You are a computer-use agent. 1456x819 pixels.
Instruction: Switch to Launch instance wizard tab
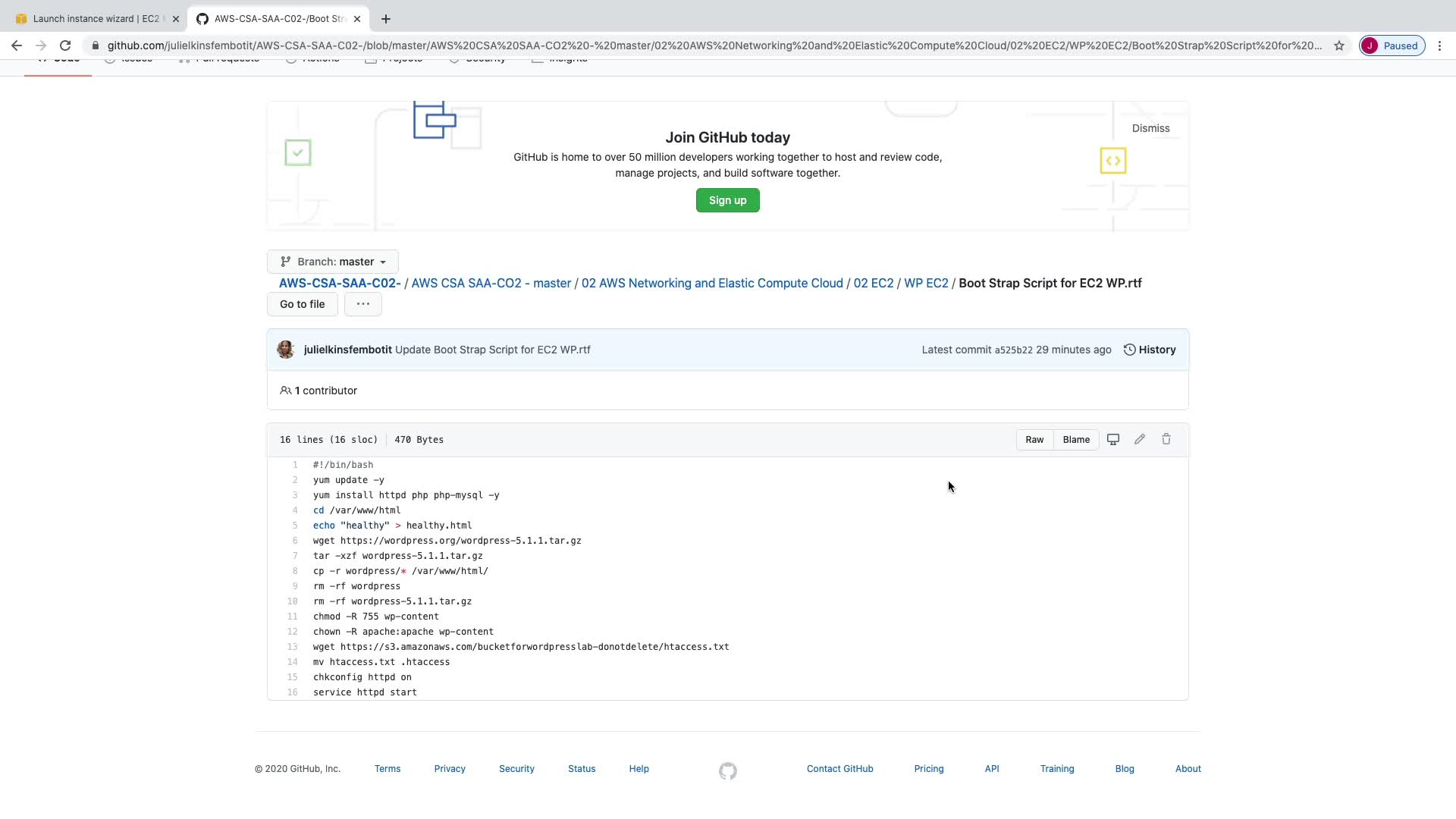[x=95, y=19]
